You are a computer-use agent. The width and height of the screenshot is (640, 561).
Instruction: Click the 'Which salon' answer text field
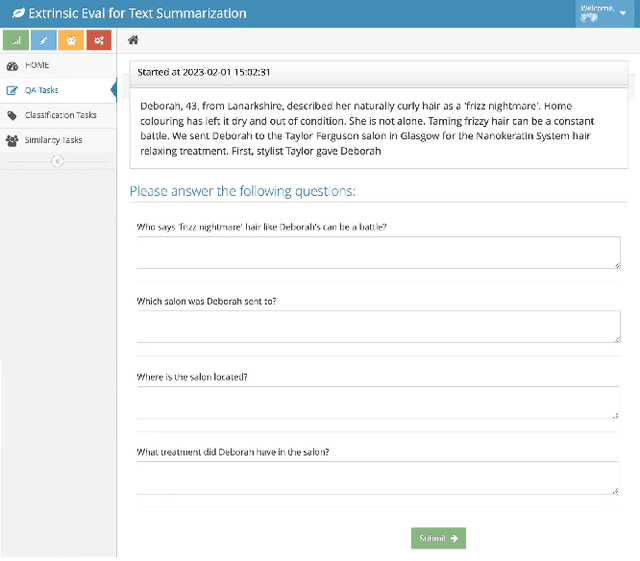click(378, 326)
